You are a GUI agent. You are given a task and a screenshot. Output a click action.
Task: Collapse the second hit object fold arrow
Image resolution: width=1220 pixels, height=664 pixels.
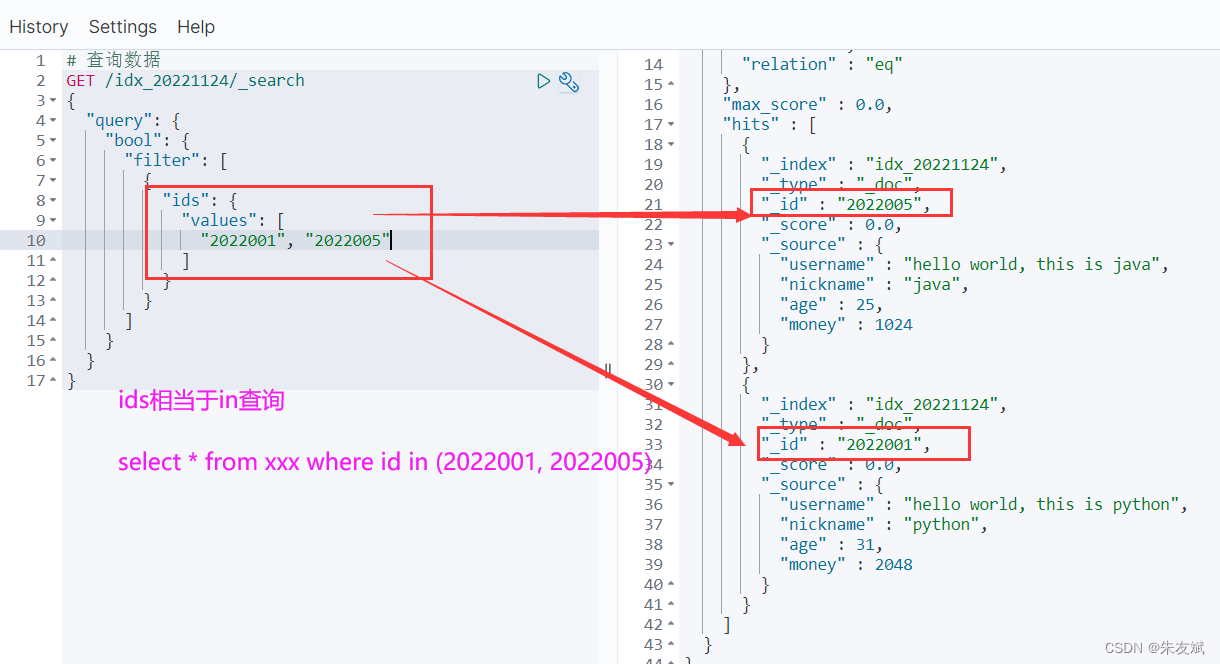(668, 384)
